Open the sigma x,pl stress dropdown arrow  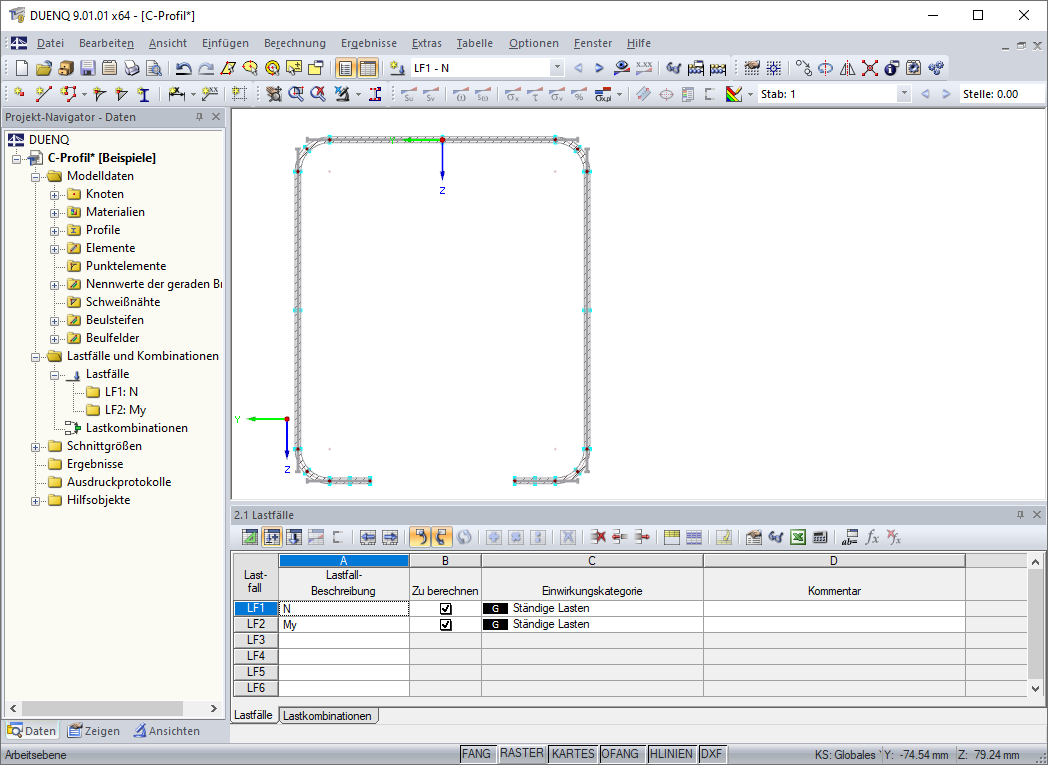click(x=620, y=94)
